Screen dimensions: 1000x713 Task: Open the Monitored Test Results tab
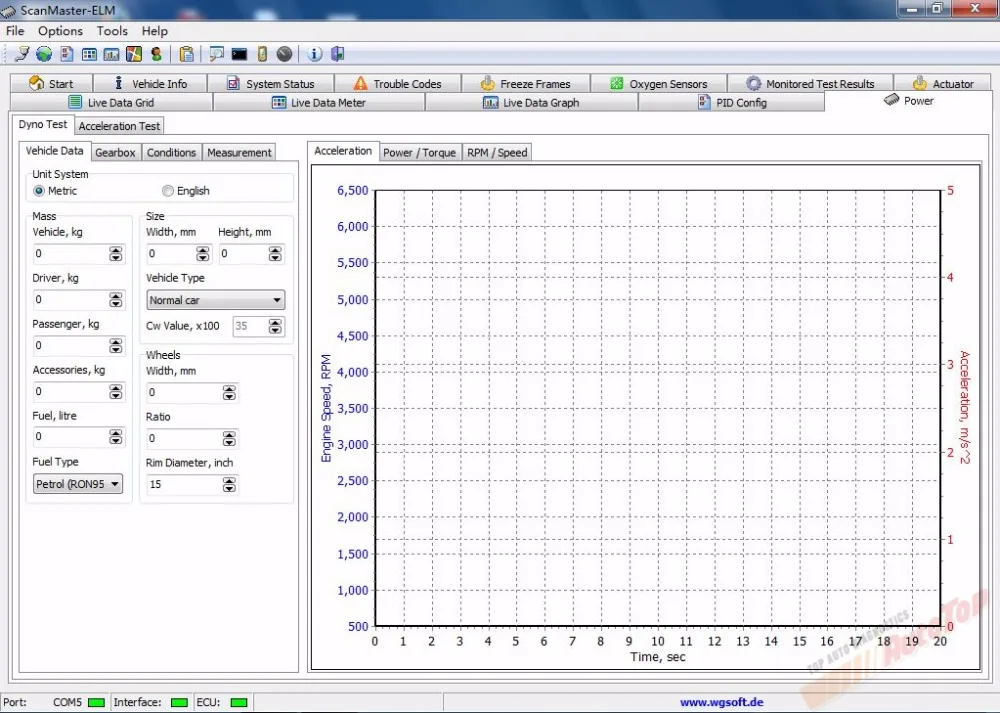pos(811,84)
